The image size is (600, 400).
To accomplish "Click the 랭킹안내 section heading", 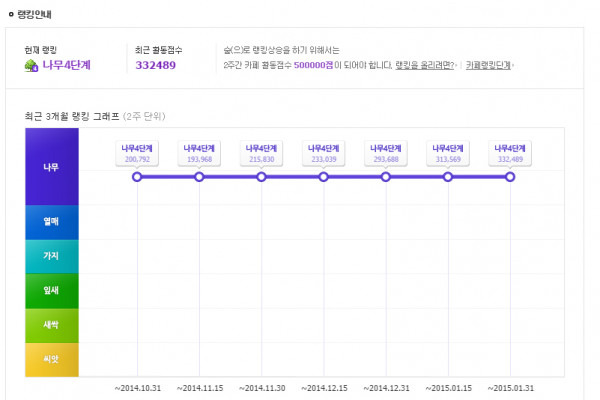I will 34,15.
